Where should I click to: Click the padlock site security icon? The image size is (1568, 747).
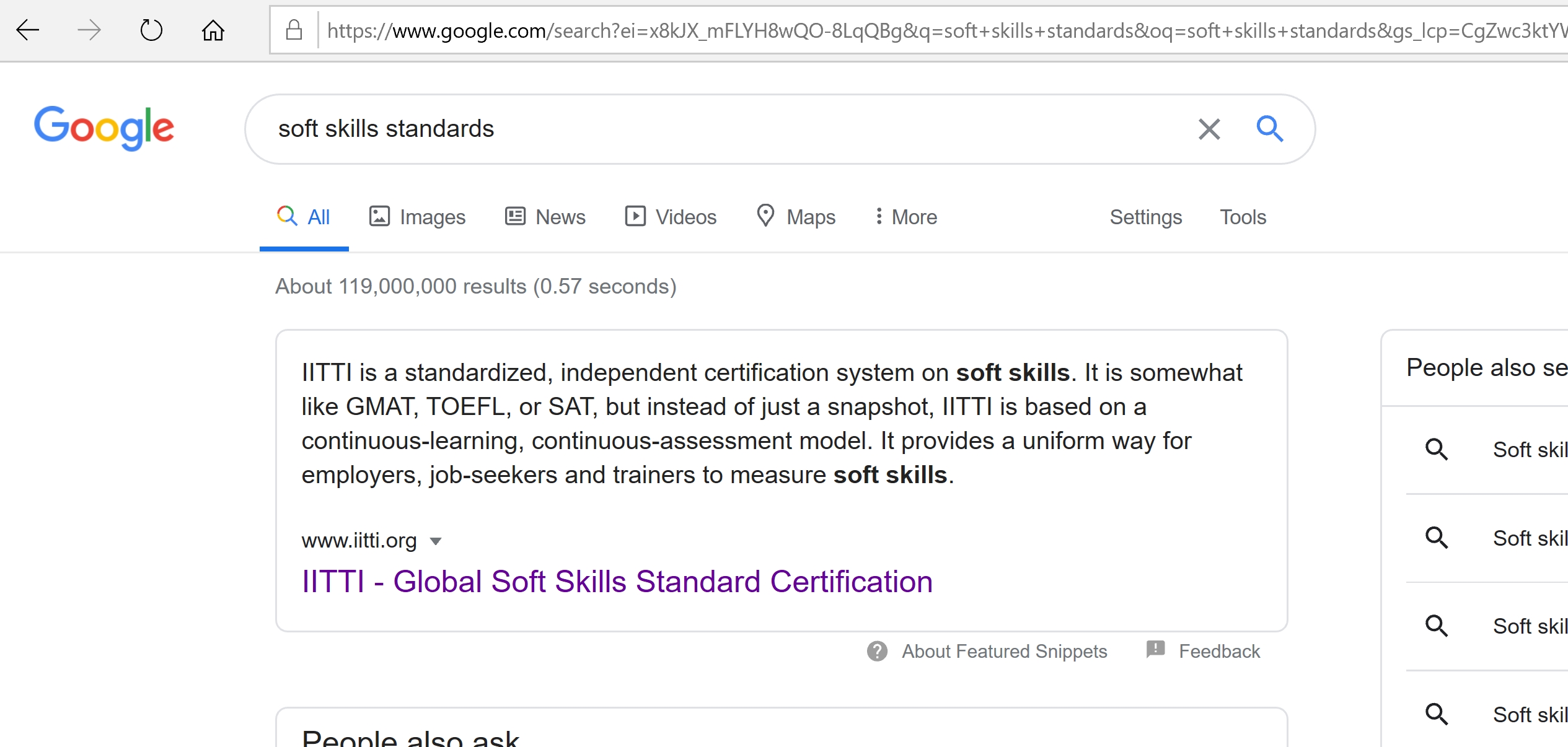[294, 30]
